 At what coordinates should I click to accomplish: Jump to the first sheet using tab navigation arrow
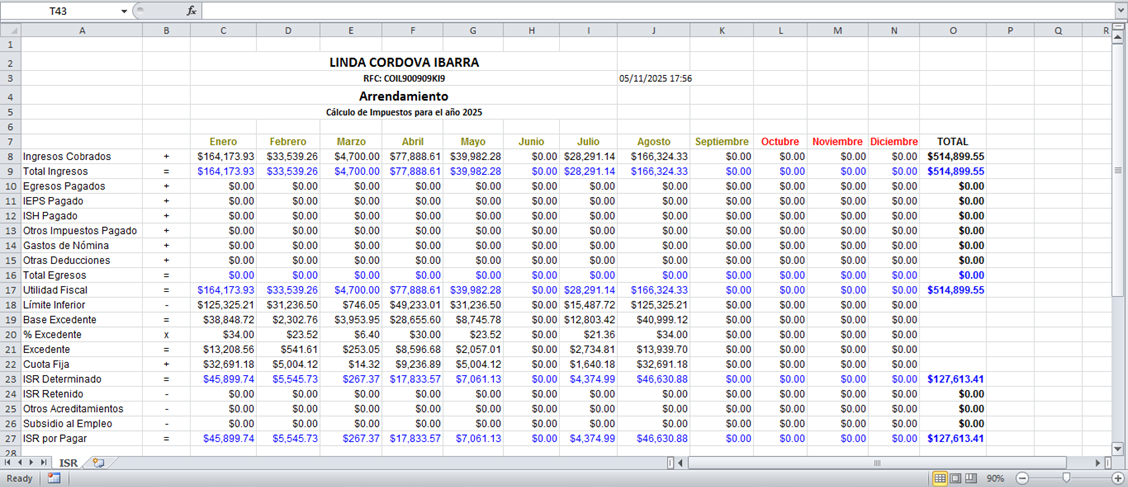click(x=9, y=463)
